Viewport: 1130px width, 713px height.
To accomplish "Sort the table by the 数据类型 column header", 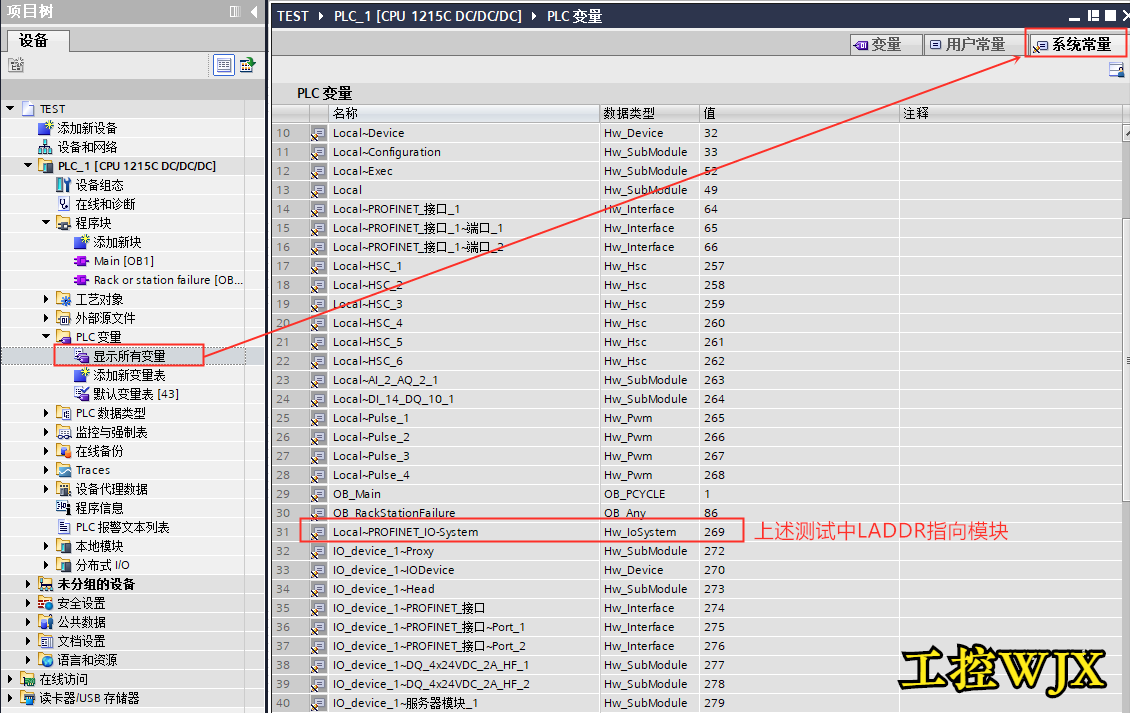I will coord(648,113).
